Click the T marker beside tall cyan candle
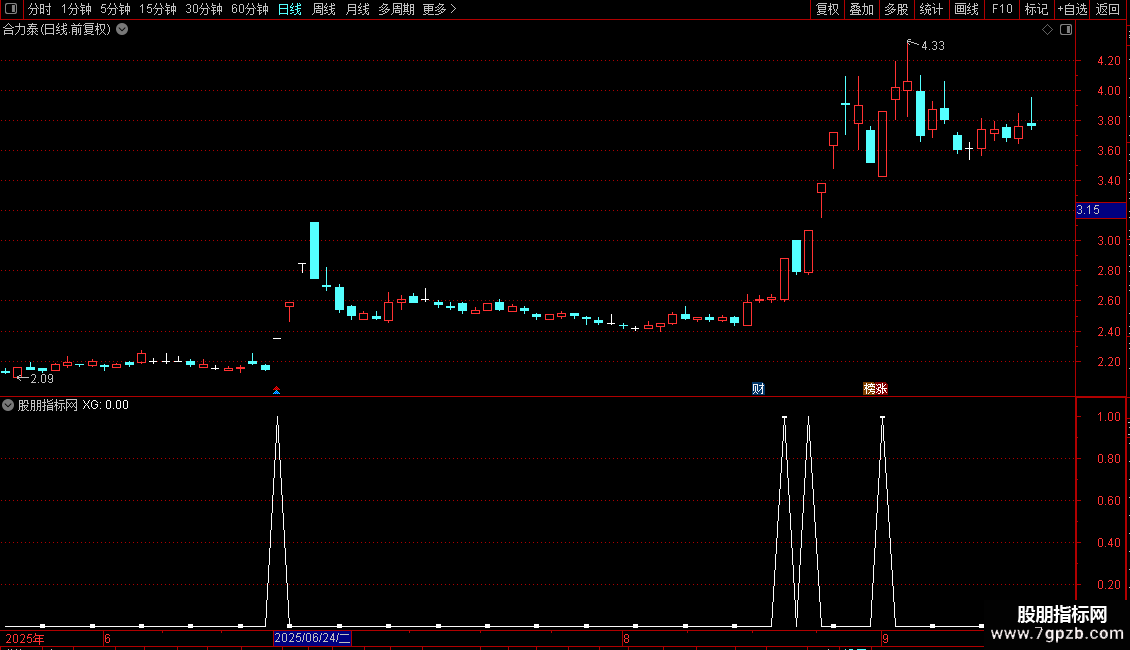 click(302, 267)
